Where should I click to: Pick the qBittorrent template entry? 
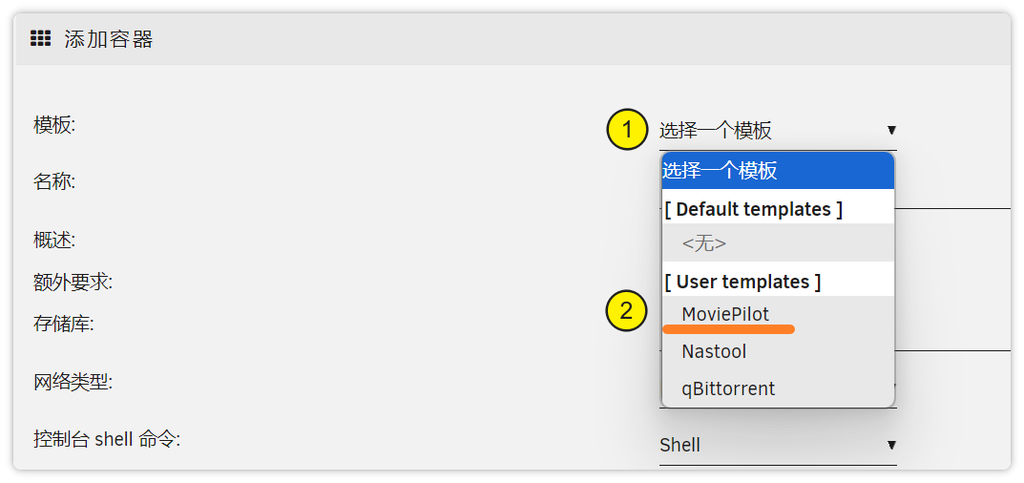click(728, 388)
